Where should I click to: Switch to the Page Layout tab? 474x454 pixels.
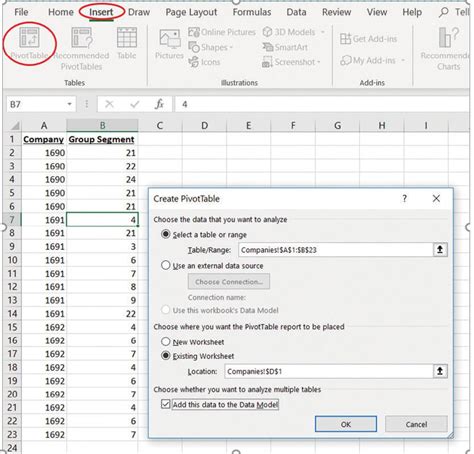click(x=191, y=12)
